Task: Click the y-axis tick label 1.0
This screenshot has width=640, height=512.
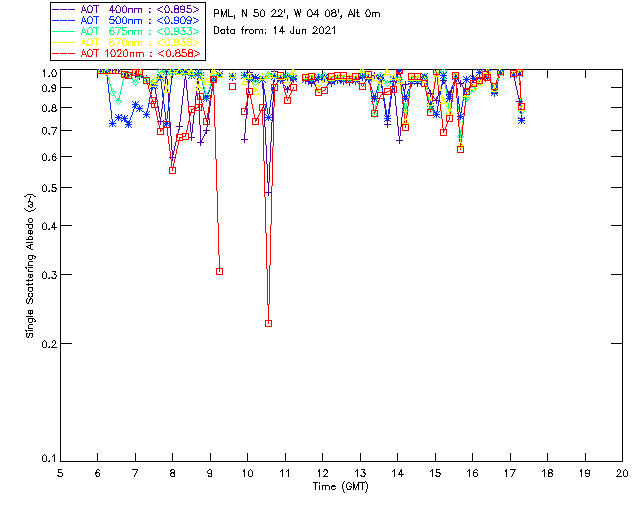Action: [x=49, y=73]
